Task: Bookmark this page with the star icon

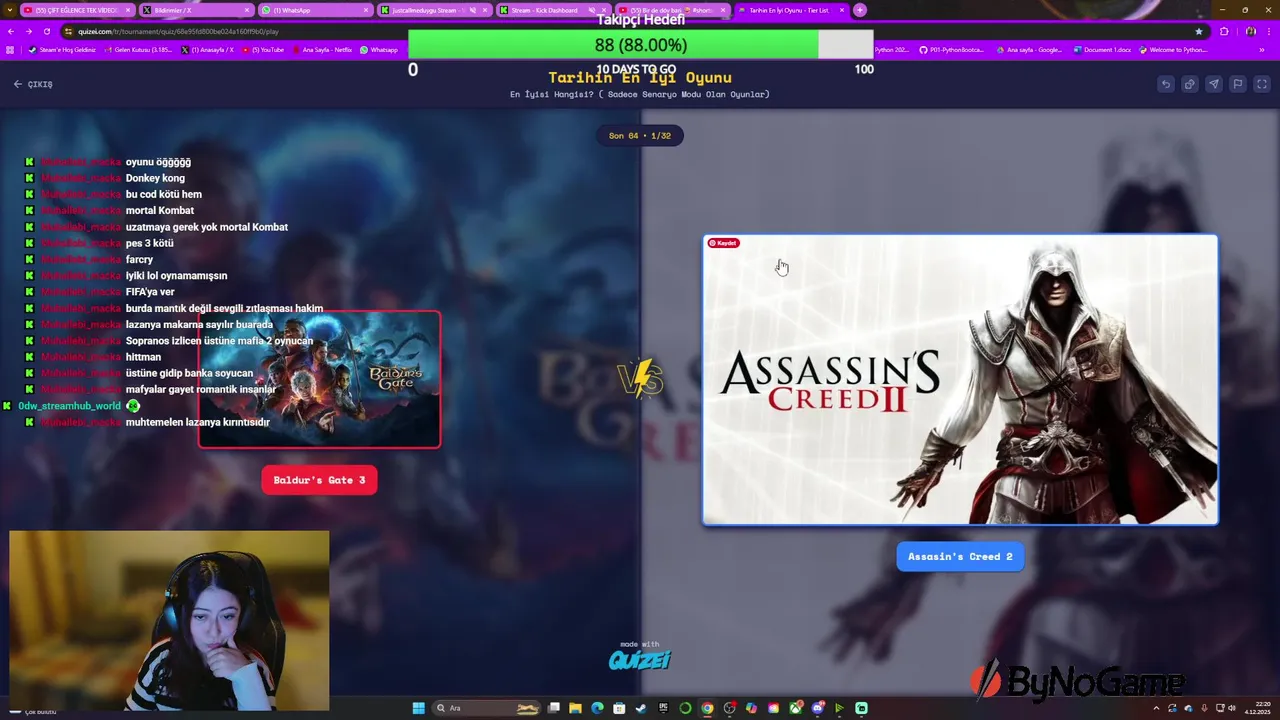Action: tap(1199, 31)
